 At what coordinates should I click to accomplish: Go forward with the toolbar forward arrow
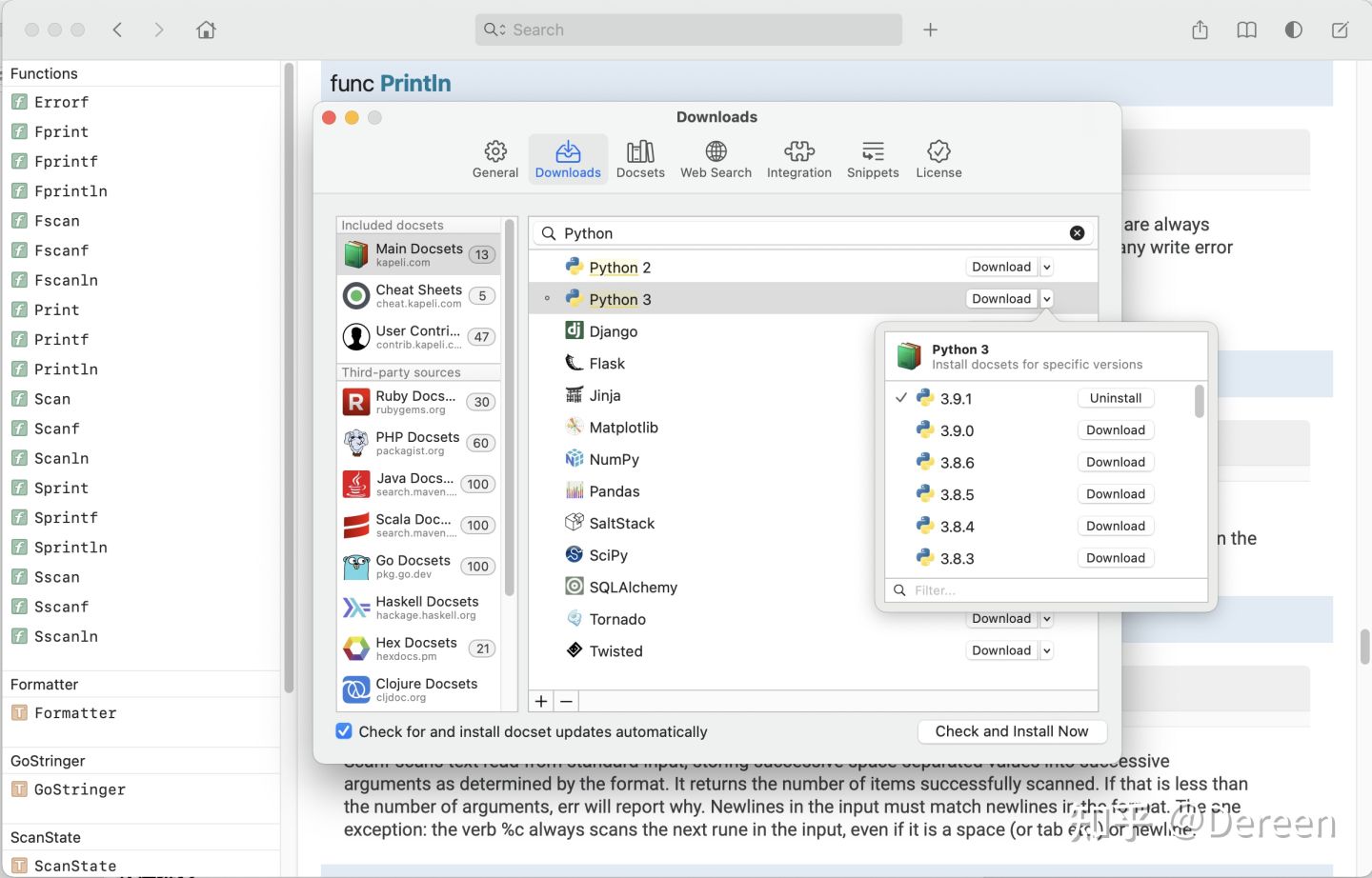159,30
